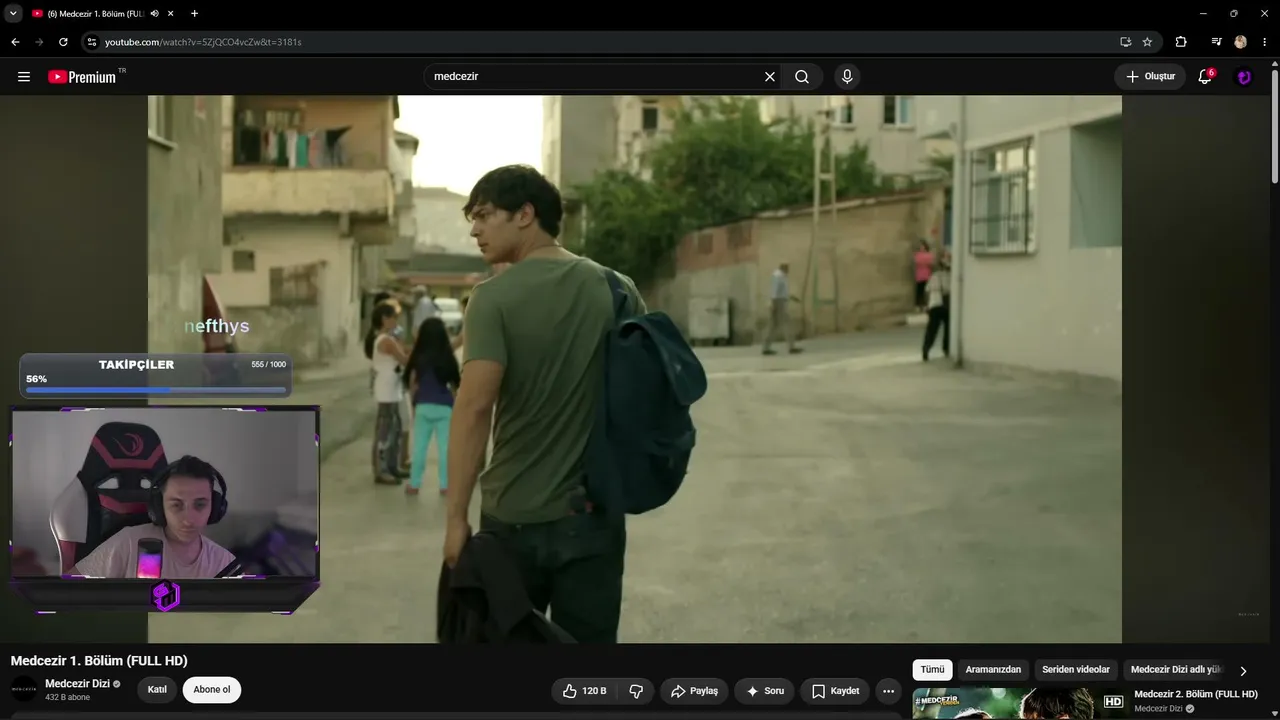Go back to the previous page
Screen dimensions: 1280x720
click(15, 42)
